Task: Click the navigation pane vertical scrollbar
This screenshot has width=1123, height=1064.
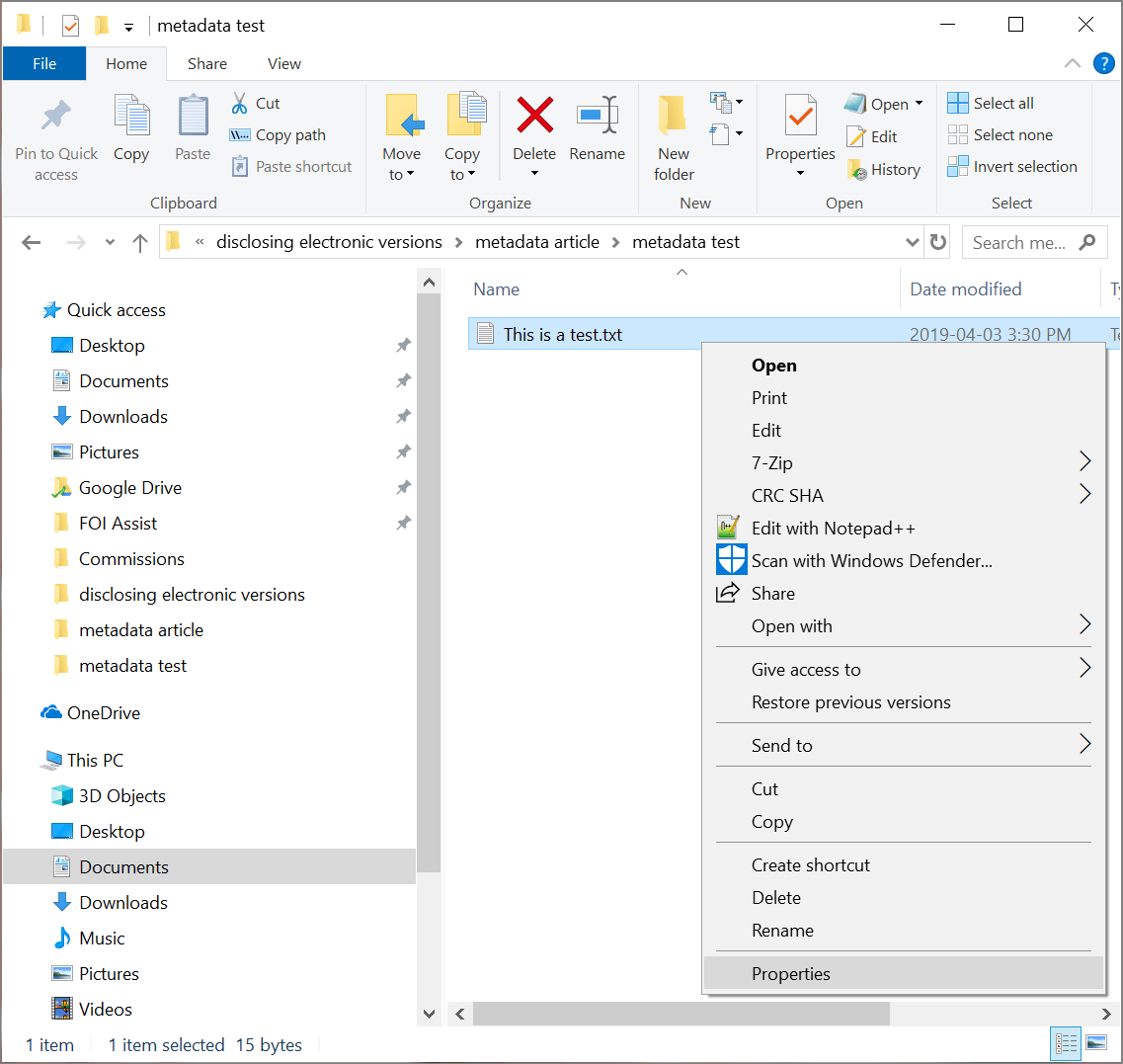Action: tap(429, 593)
